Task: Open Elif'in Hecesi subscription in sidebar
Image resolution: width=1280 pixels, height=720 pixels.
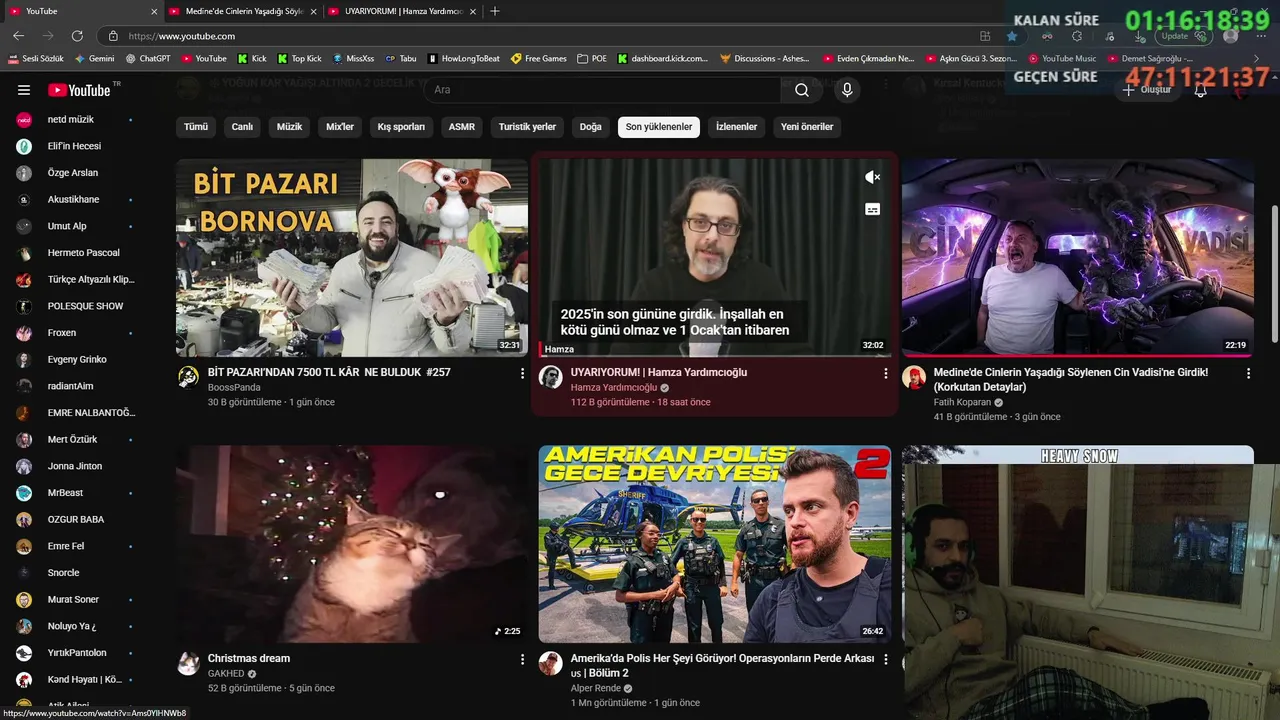Action: (75, 146)
